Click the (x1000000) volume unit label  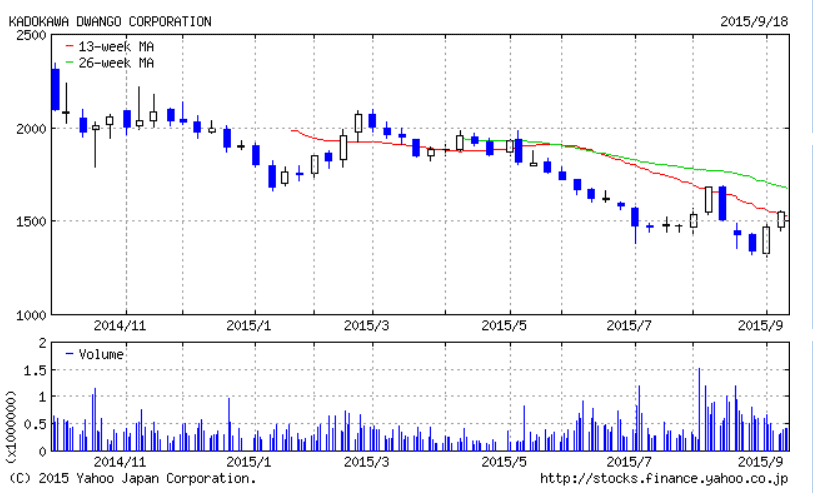[11, 427]
